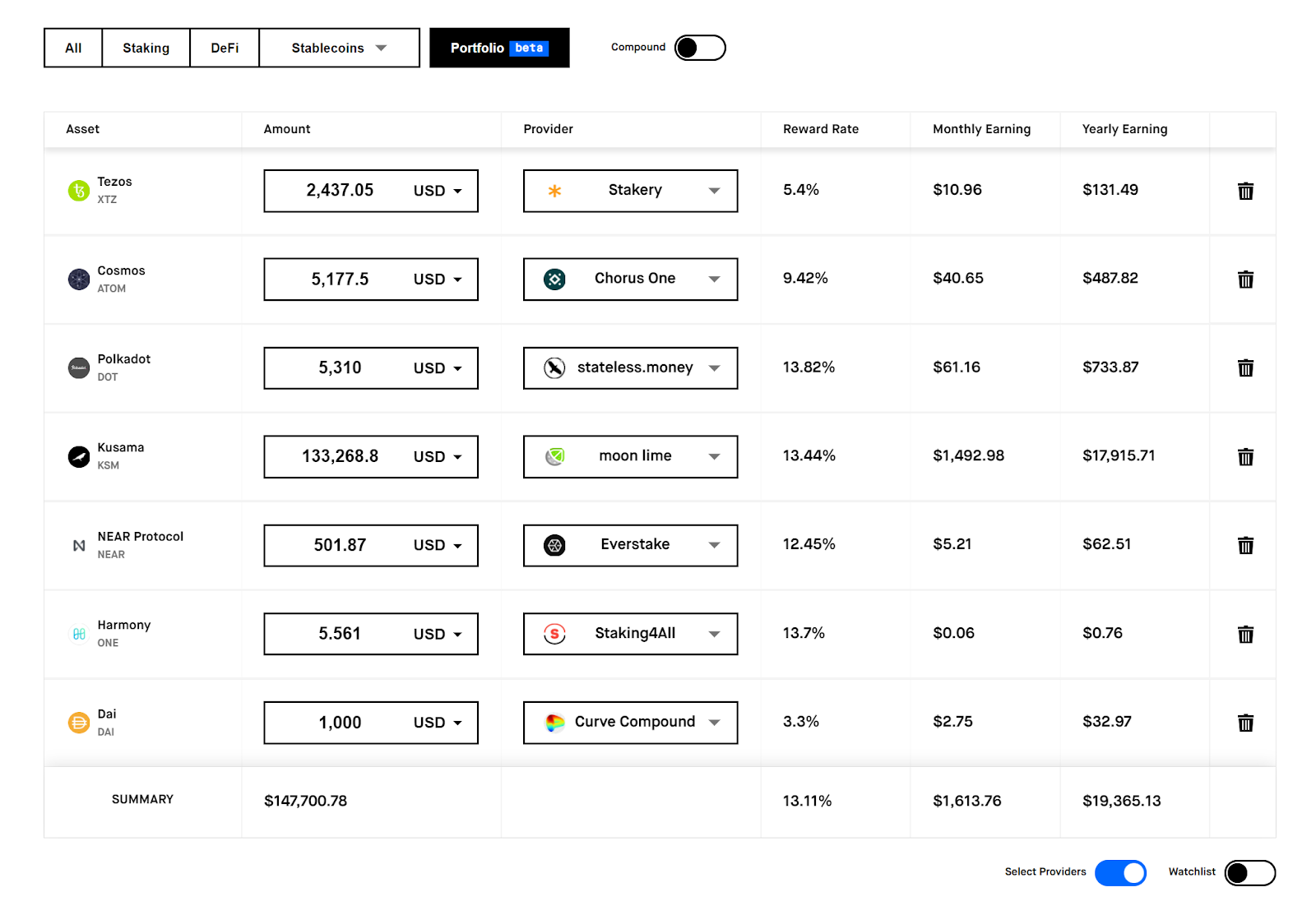1316x915 pixels.
Task: Edit the NEAR Protocol amount 501.87
Action: [x=340, y=545]
